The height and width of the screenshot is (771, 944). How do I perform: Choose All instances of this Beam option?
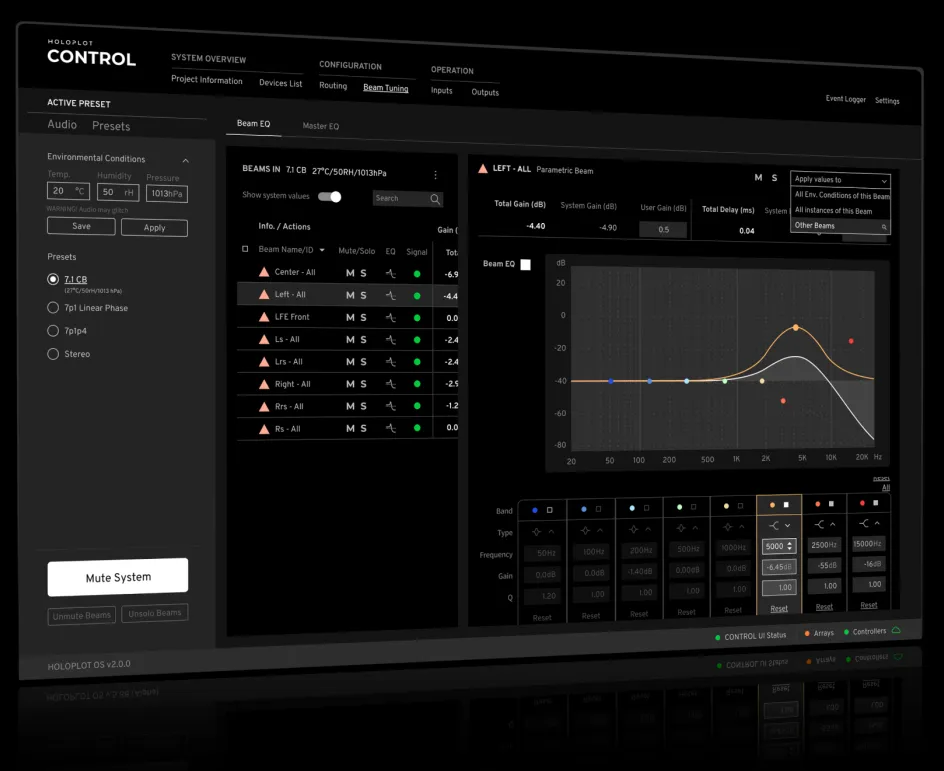coord(833,211)
